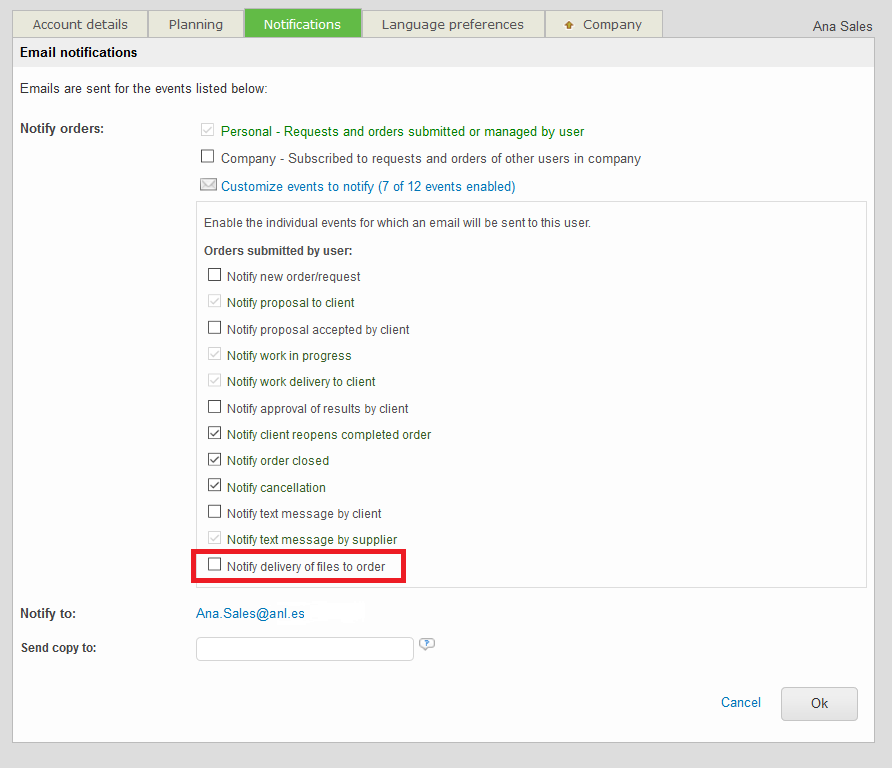The width and height of the screenshot is (892, 768).
Task: Disable Notify order closed checkbox
Action: pyautogui.click(x=214, y=460)
